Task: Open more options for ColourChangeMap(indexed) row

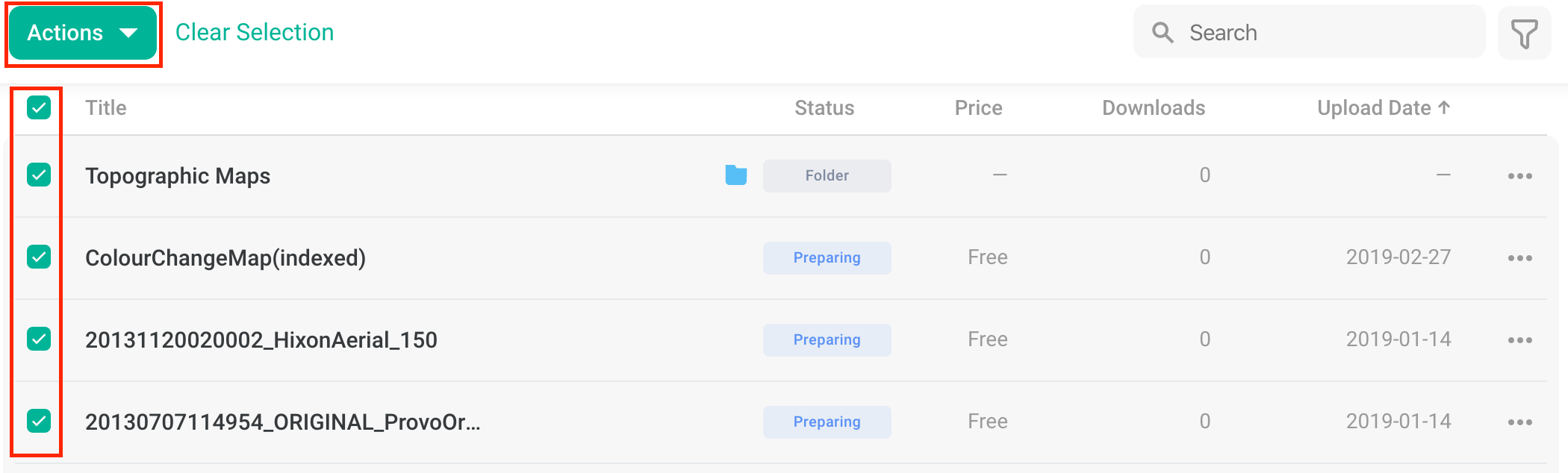Action: tap(1519, 258)
